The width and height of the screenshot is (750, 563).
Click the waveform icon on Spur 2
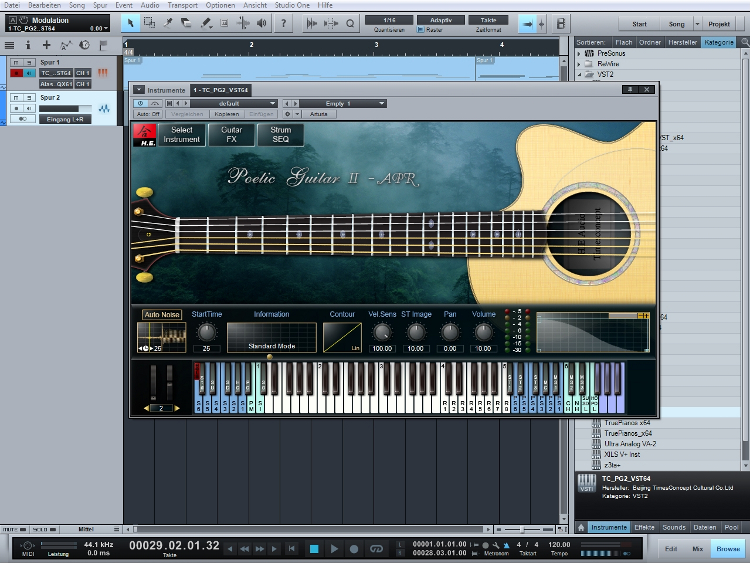click(x=104, y=109)
